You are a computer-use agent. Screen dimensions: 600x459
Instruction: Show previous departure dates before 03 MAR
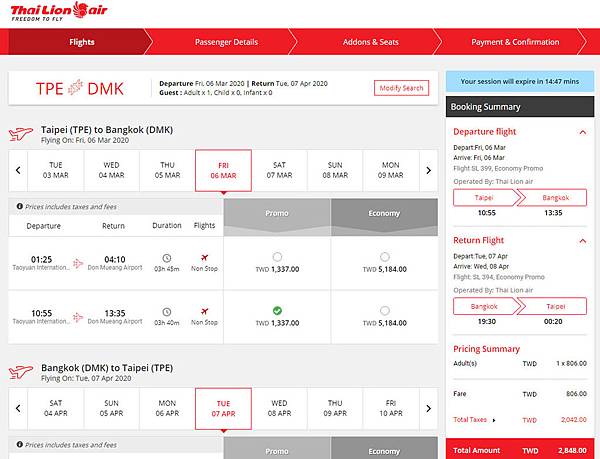(x=18, y=170)
